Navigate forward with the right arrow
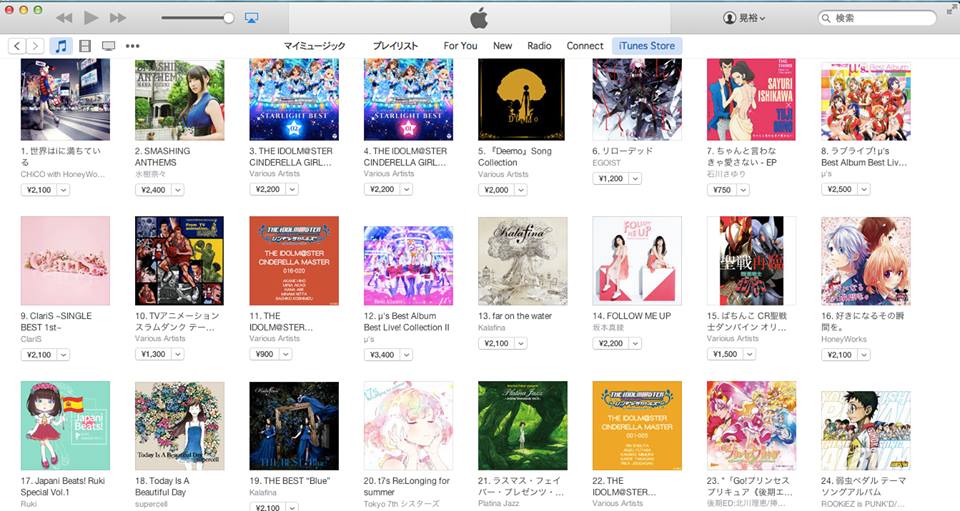Viewport: 960px width, 511px height. [36, 46]
